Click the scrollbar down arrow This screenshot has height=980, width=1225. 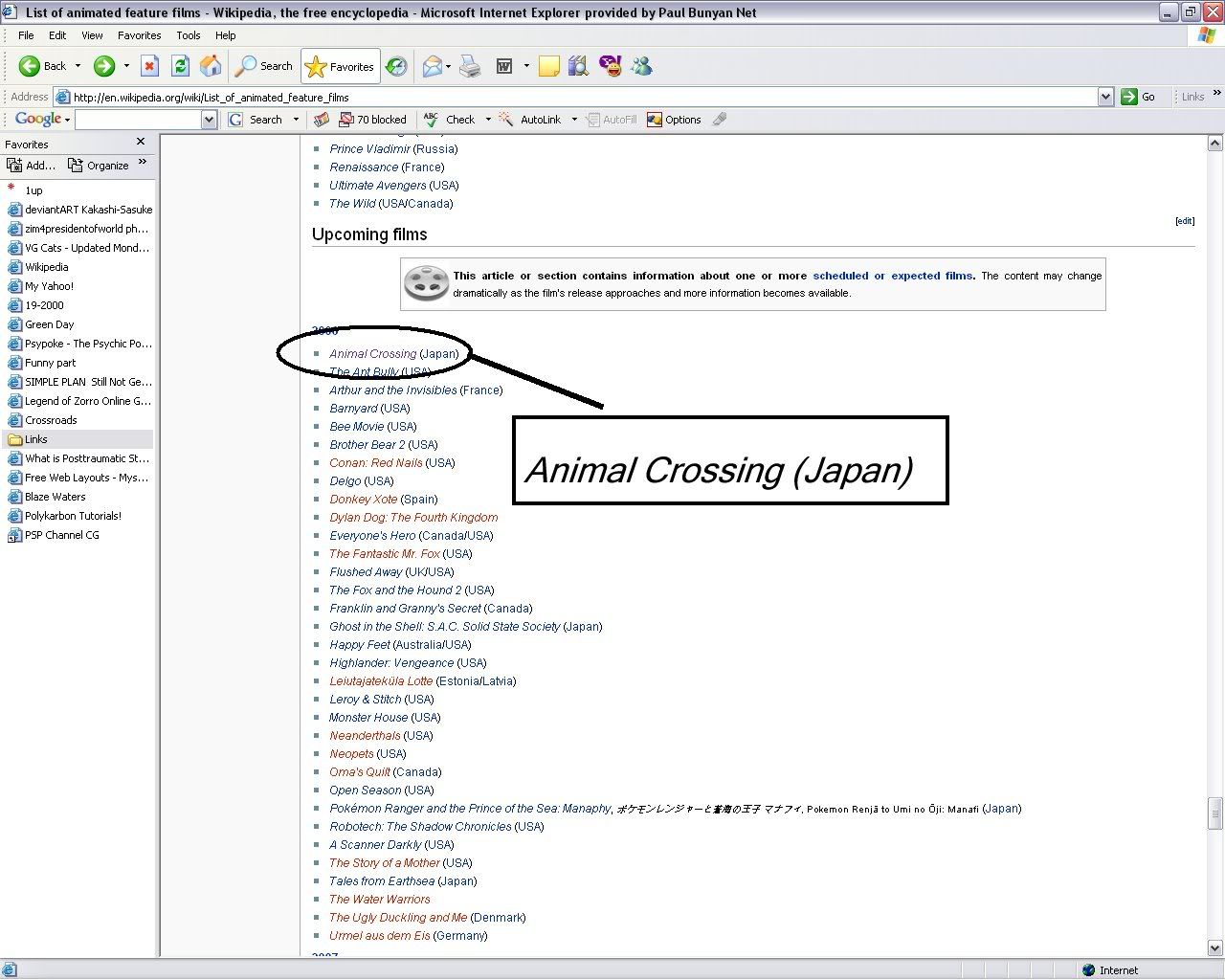click(x=1215, y=948)
